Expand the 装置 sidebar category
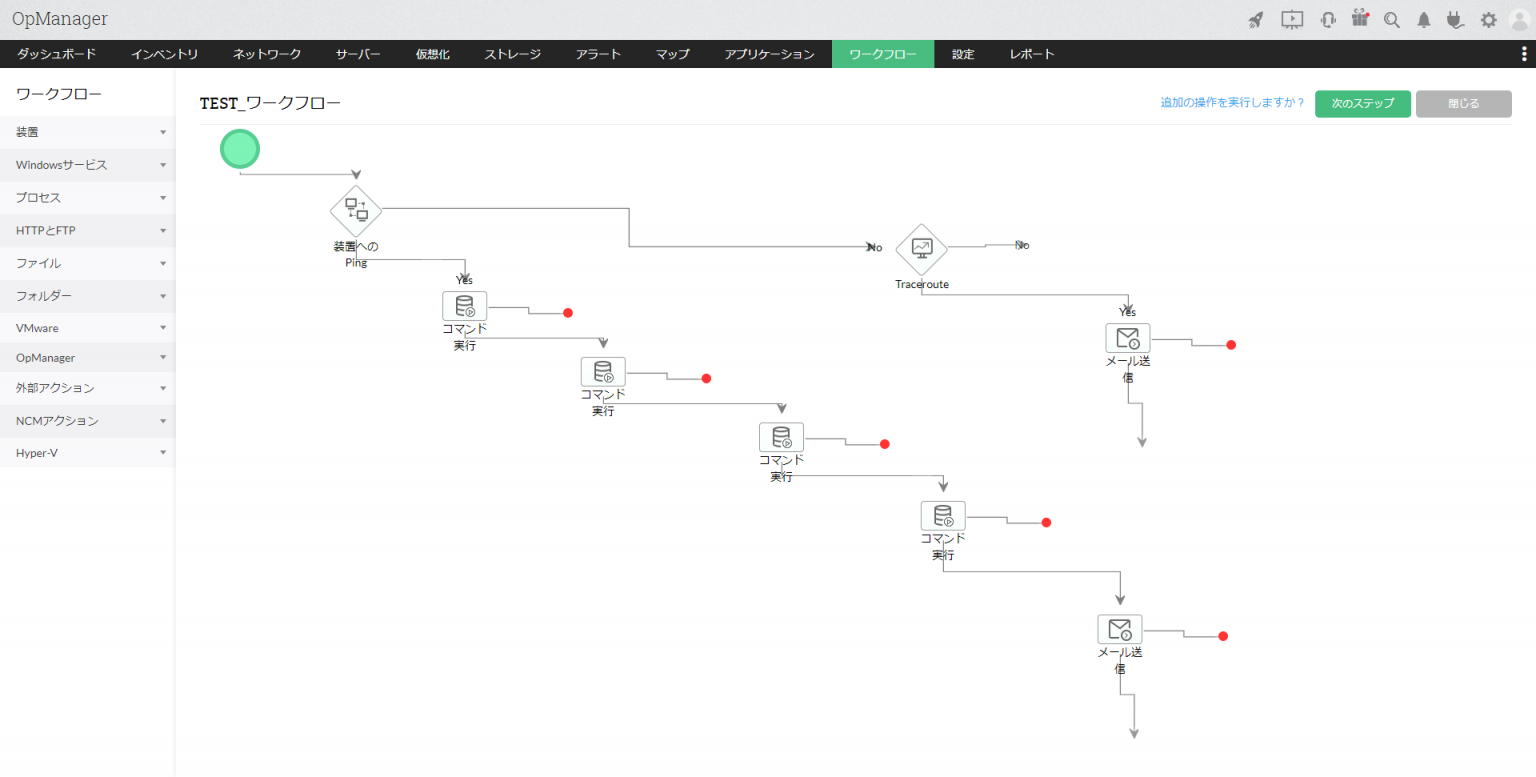Screen dimensions: 1536x777 88,132
